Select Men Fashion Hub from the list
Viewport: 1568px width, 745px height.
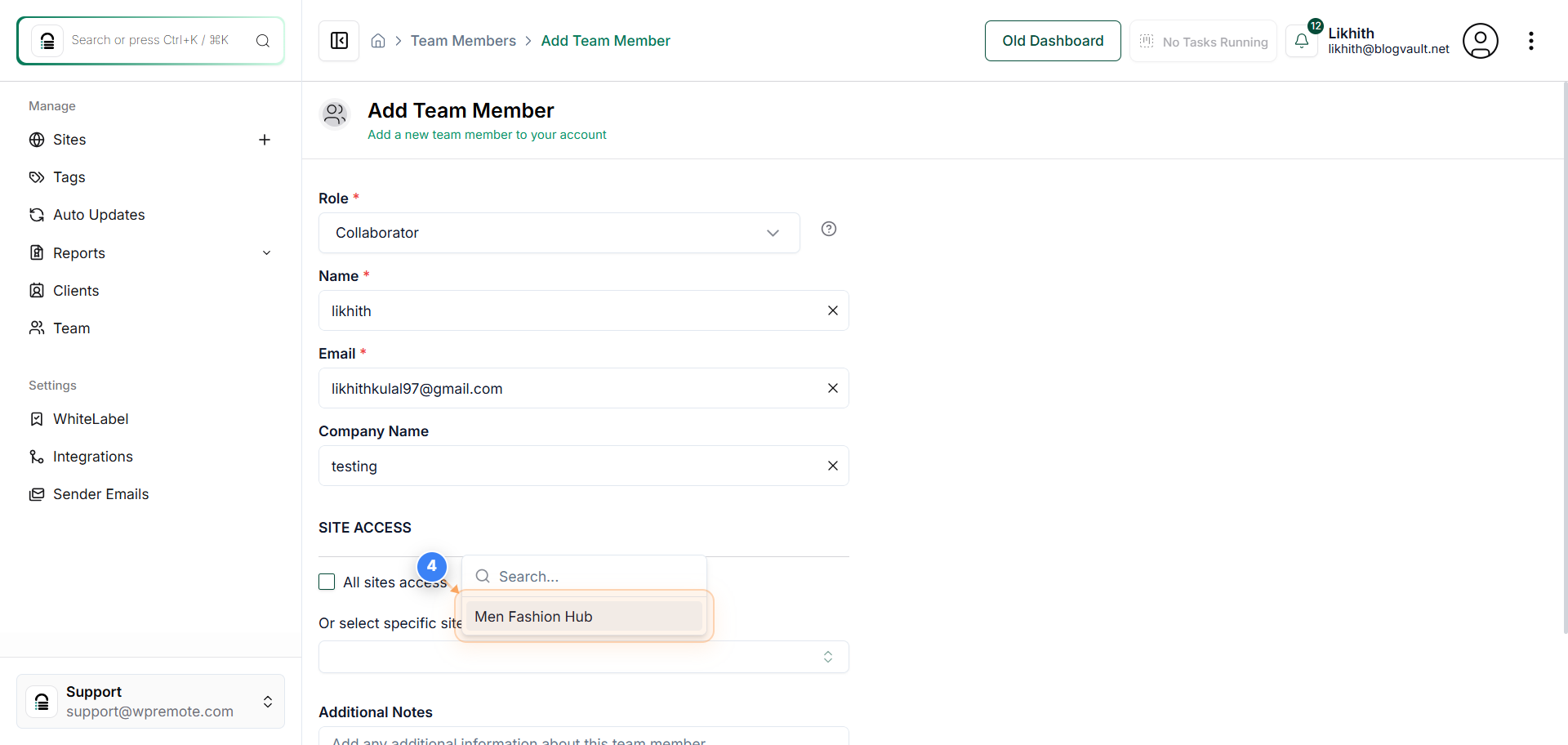point(533,617)
